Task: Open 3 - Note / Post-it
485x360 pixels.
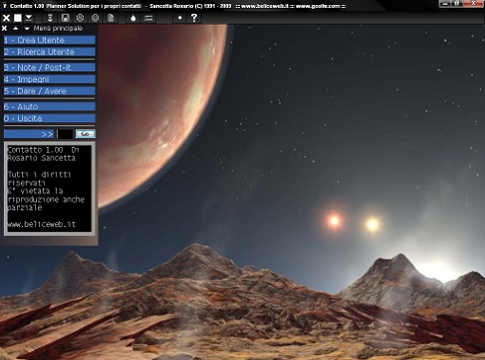Action: pyautogui.click(x=49, y=68)
